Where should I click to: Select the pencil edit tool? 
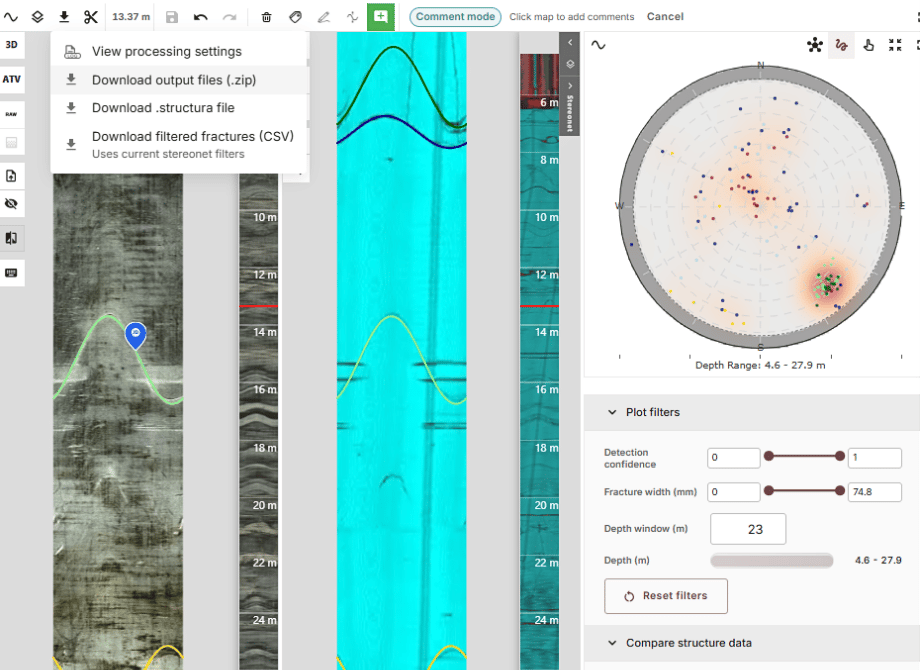tap(324, 17)
